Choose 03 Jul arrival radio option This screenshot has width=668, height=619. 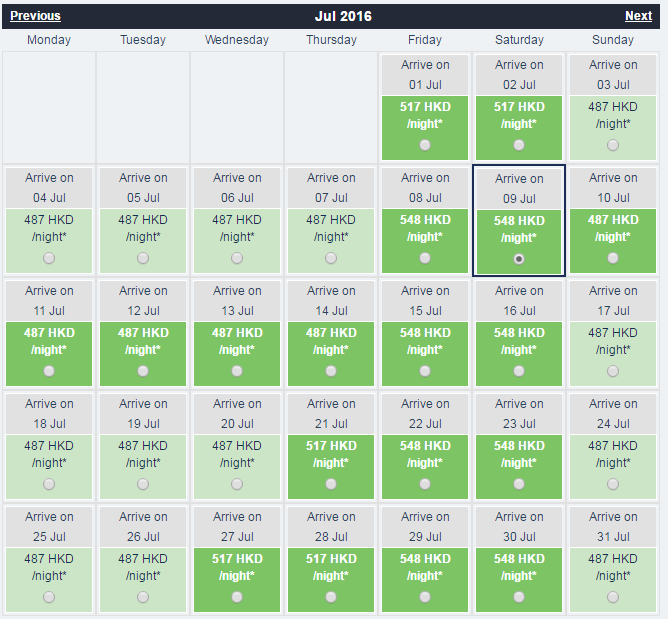click(x=613, y=145)
